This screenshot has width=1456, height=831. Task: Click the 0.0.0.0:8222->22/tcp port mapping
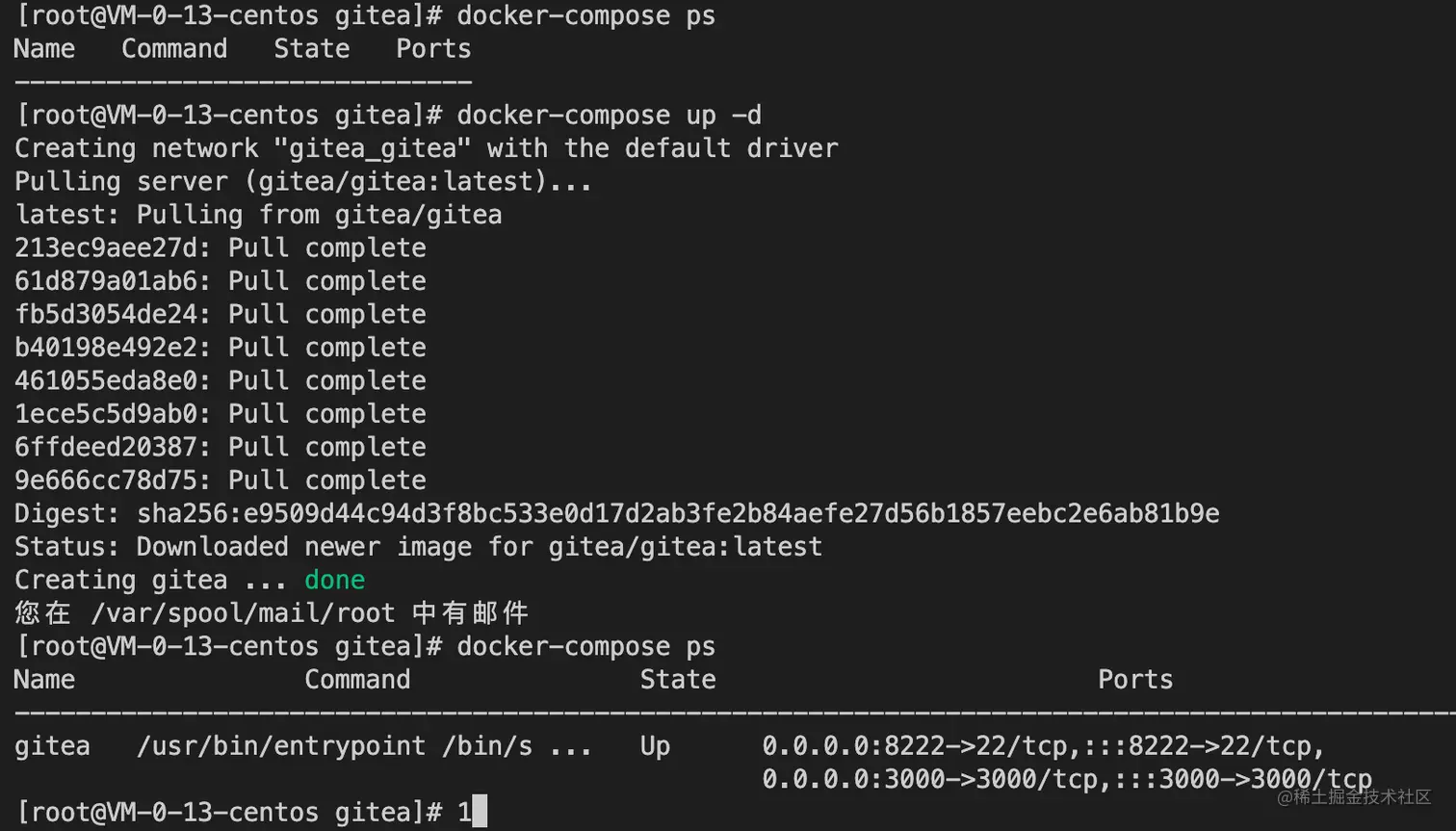coord(915,746)
